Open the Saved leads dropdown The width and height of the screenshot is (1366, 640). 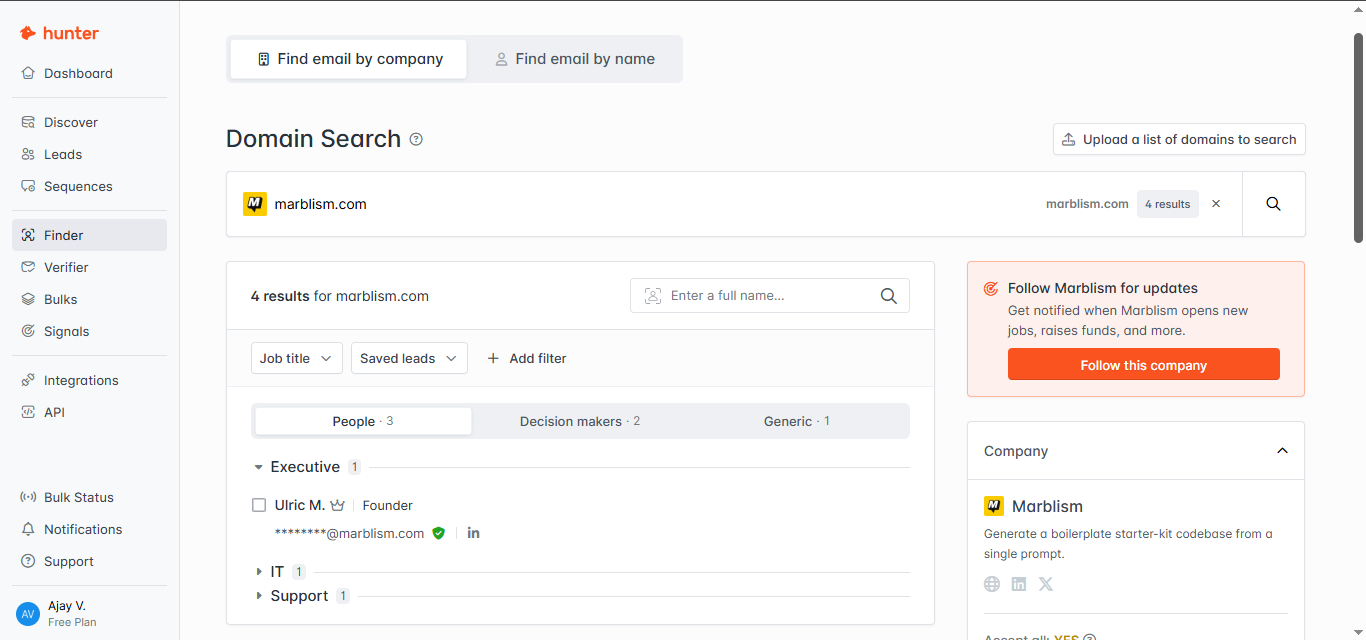click(x=409, y=358)
